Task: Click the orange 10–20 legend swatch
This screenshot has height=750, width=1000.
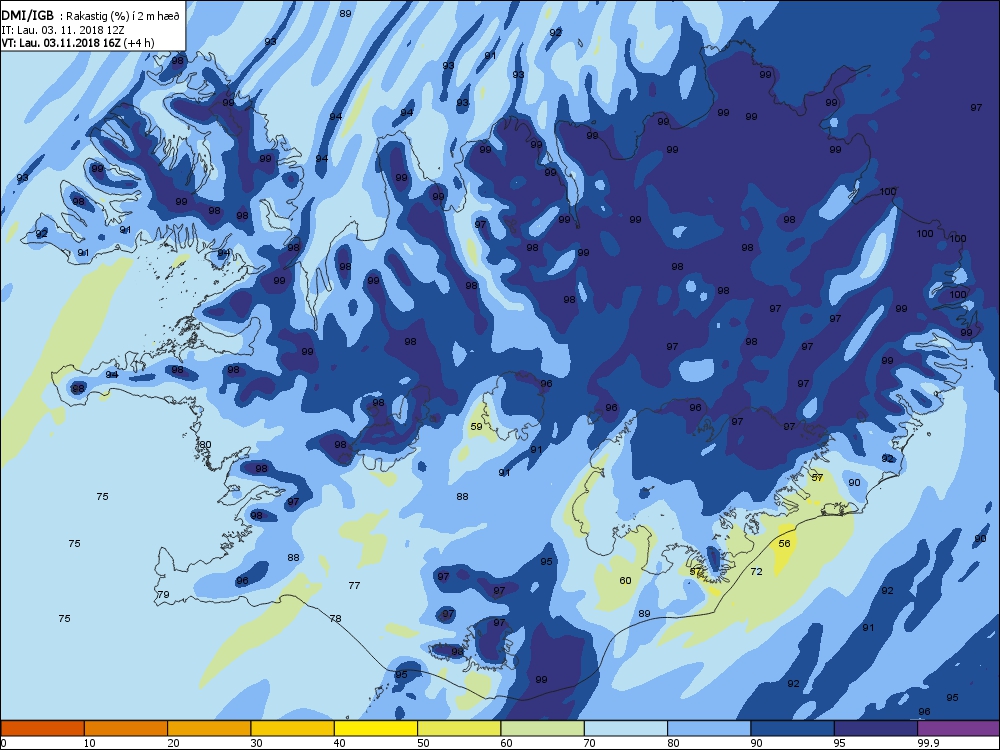Action: [126, 728]
